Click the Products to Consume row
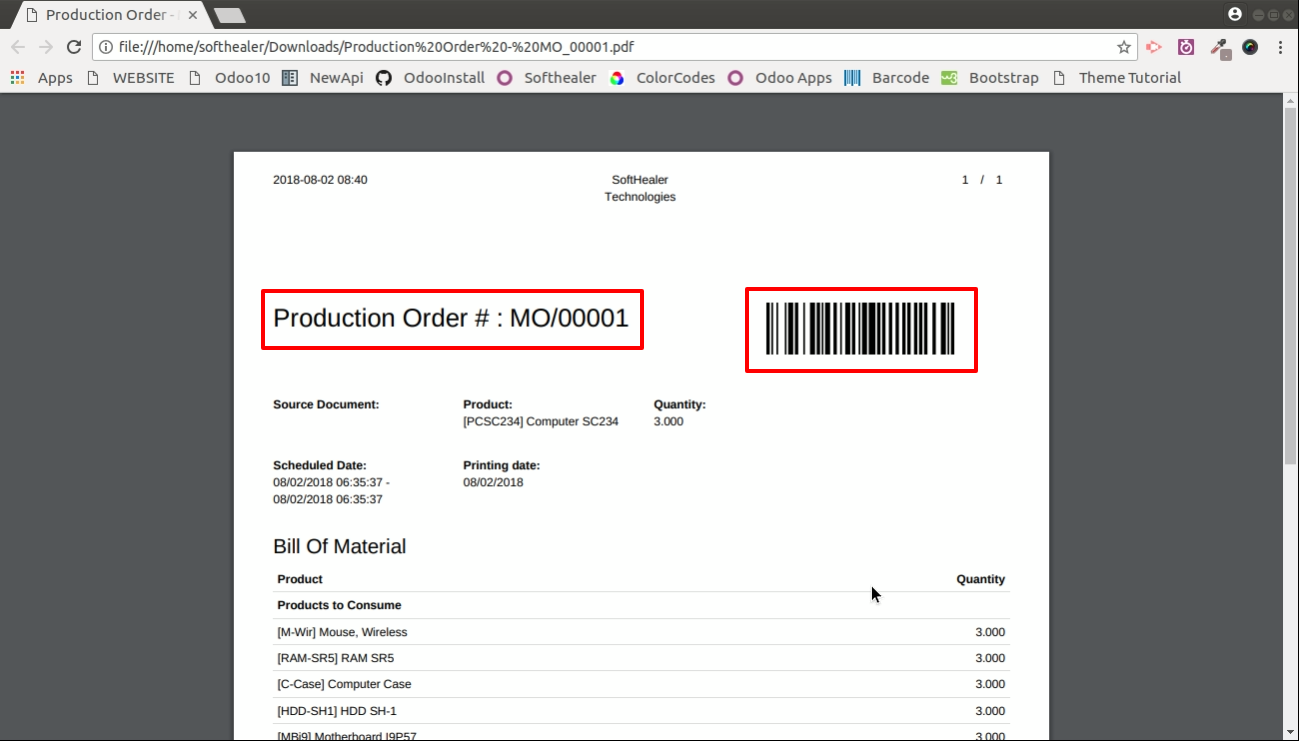 pos(641,605)
